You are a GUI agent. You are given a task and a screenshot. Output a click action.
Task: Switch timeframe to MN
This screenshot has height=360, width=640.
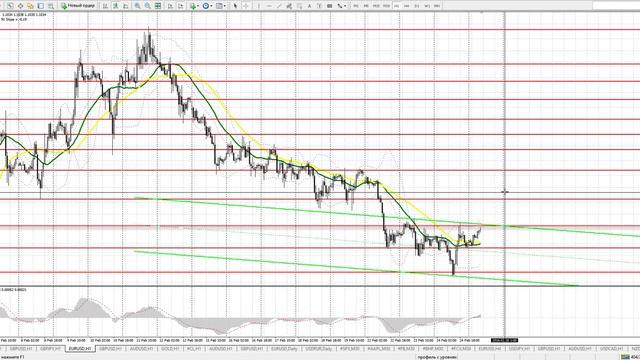click(x=437, y=6)
